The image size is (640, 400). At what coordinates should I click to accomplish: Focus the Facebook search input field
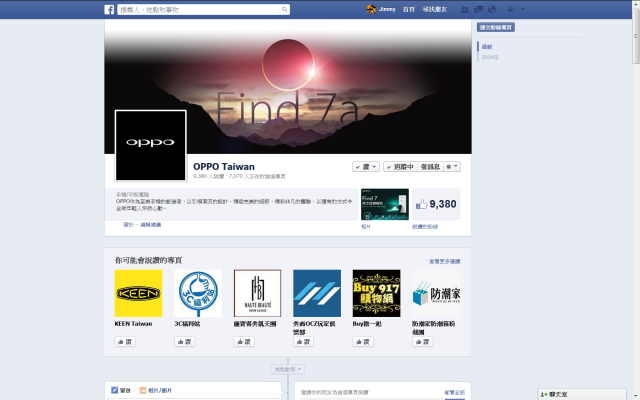199,9
